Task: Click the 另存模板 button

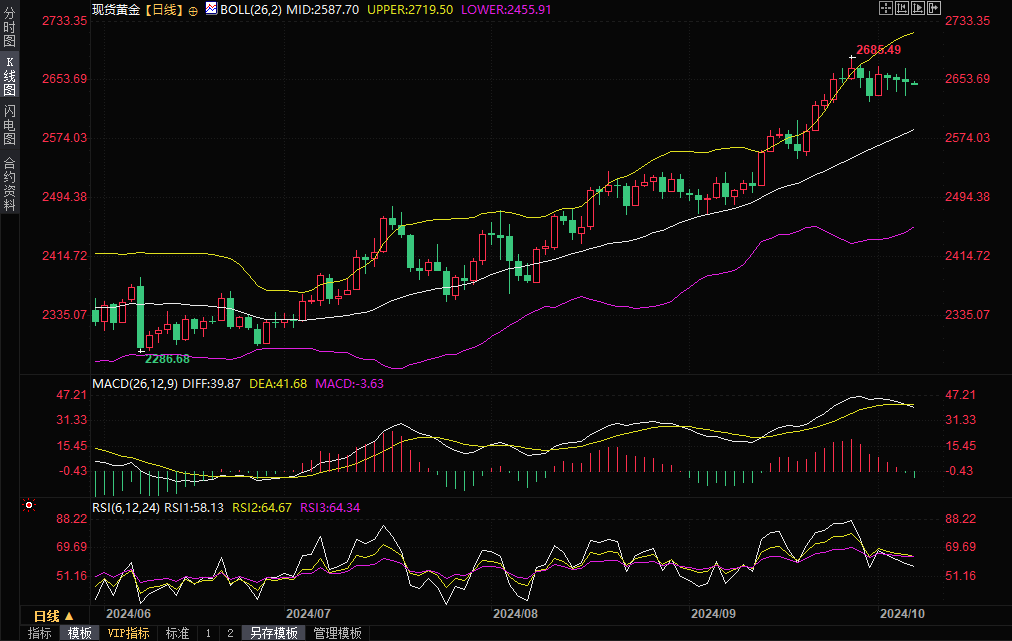Action: coord(274,633)
